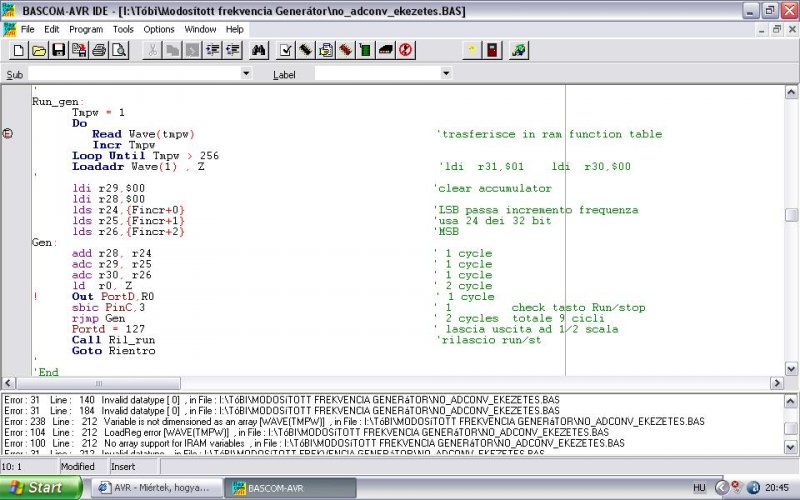Compile the program with the black chip icon

tap(306, 50)
